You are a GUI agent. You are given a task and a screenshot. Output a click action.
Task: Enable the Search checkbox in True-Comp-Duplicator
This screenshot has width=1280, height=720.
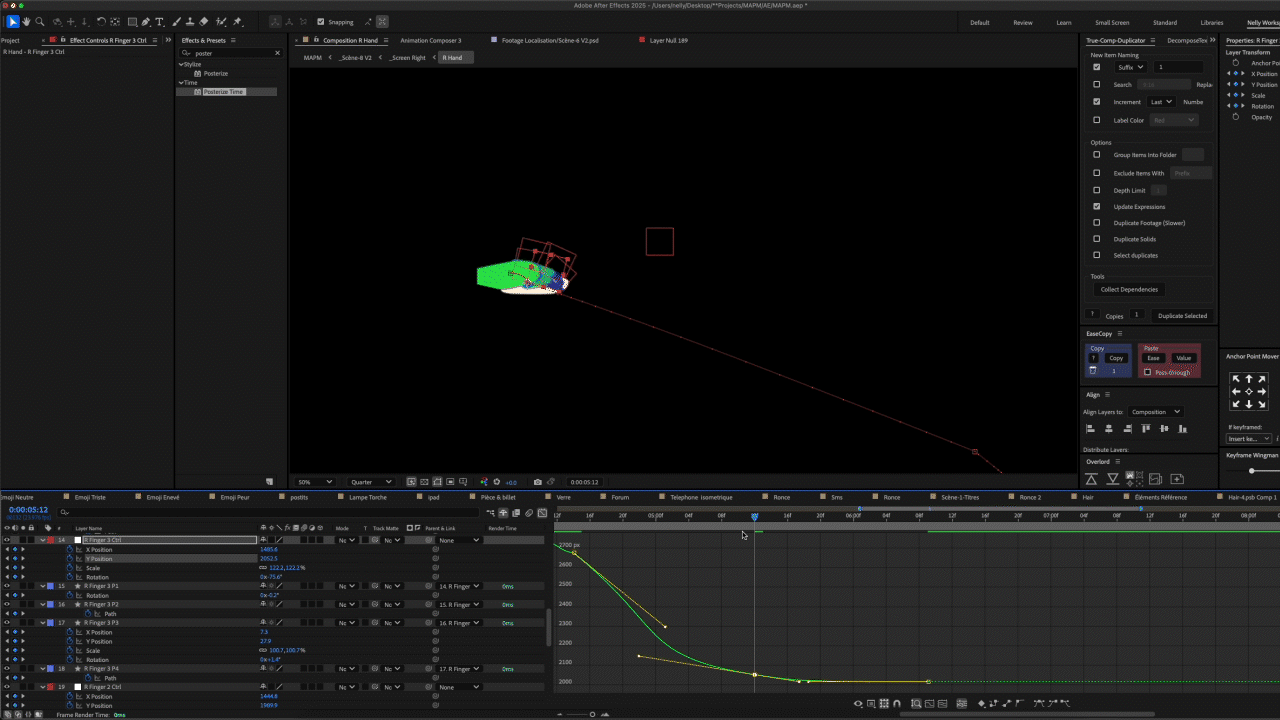[x=1096, y=84]
